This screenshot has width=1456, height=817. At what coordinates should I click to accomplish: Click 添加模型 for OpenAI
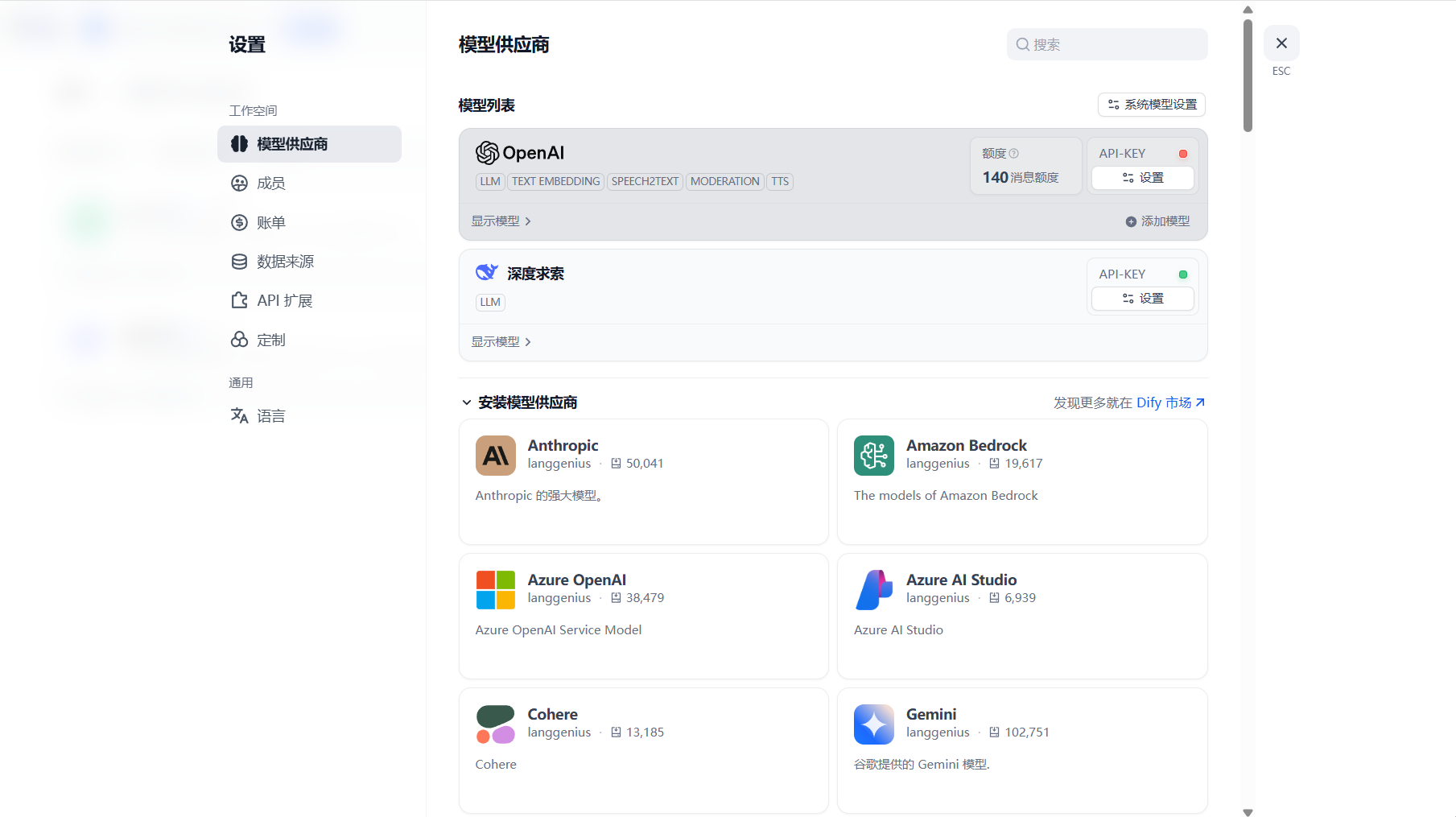pos(1157,221)
